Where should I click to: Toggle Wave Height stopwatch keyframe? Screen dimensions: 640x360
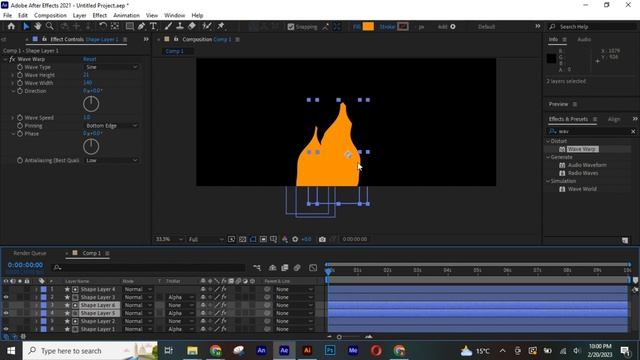pos(20,75)
